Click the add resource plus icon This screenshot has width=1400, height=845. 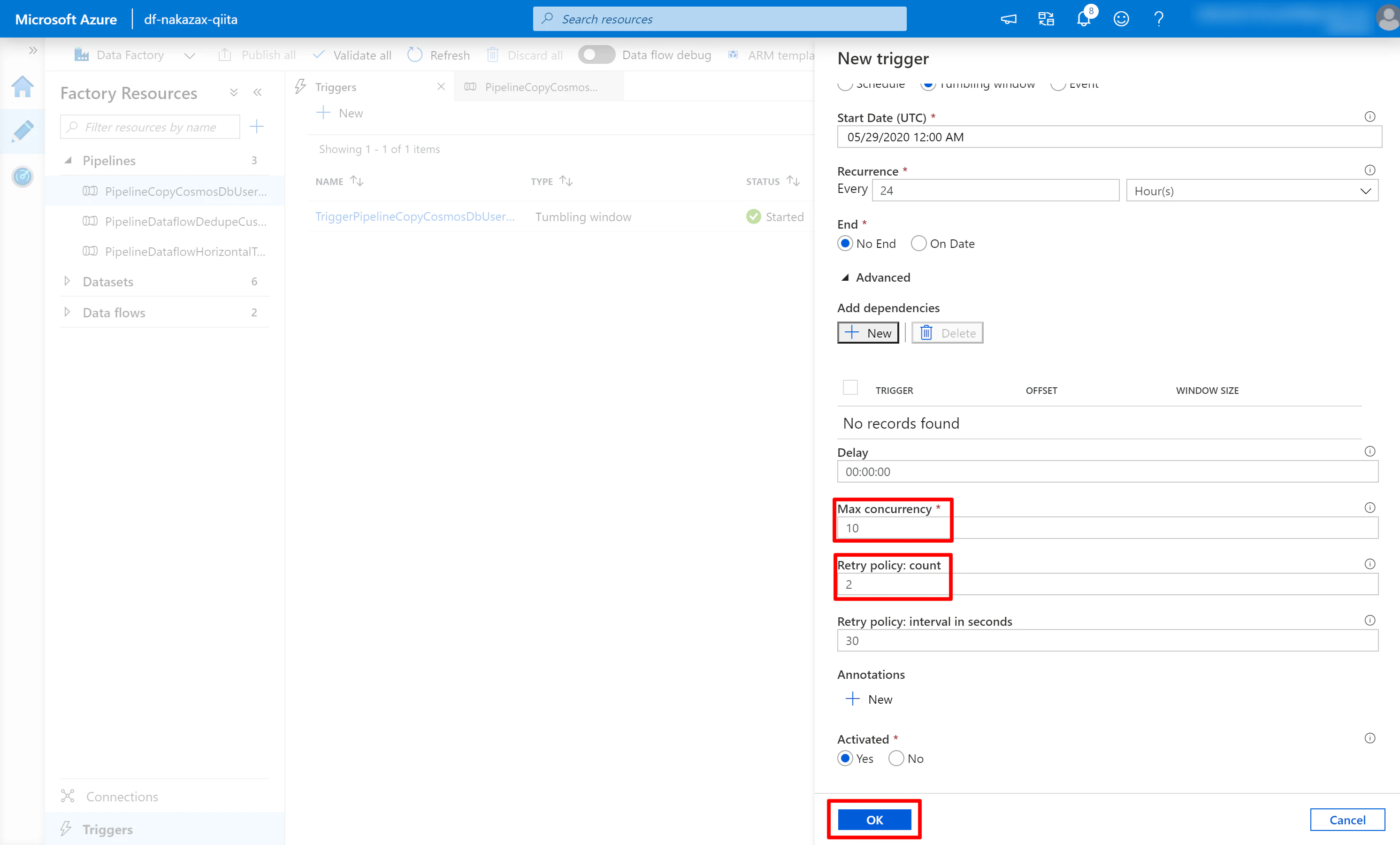(x=257, y=126)
